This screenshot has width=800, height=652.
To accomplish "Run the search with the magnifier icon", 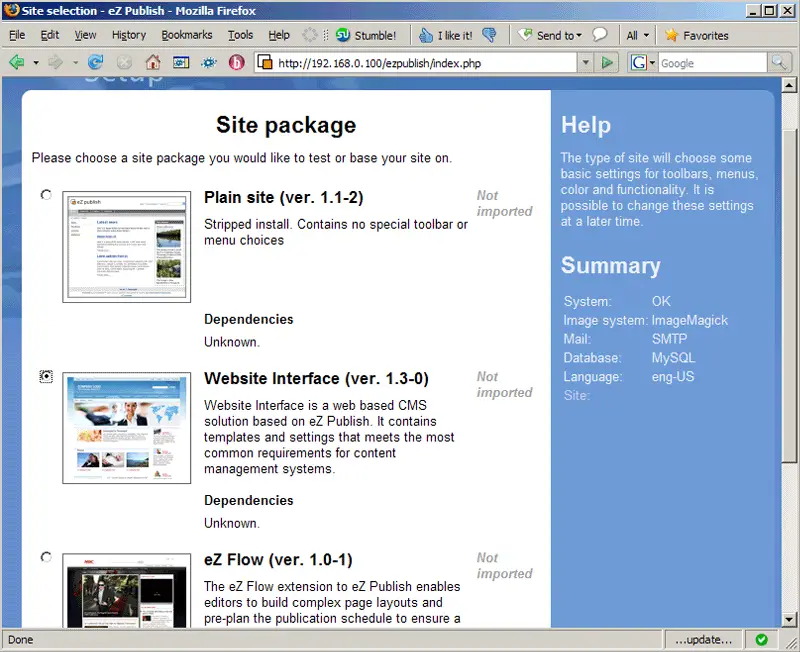I will tap(779, 63).
